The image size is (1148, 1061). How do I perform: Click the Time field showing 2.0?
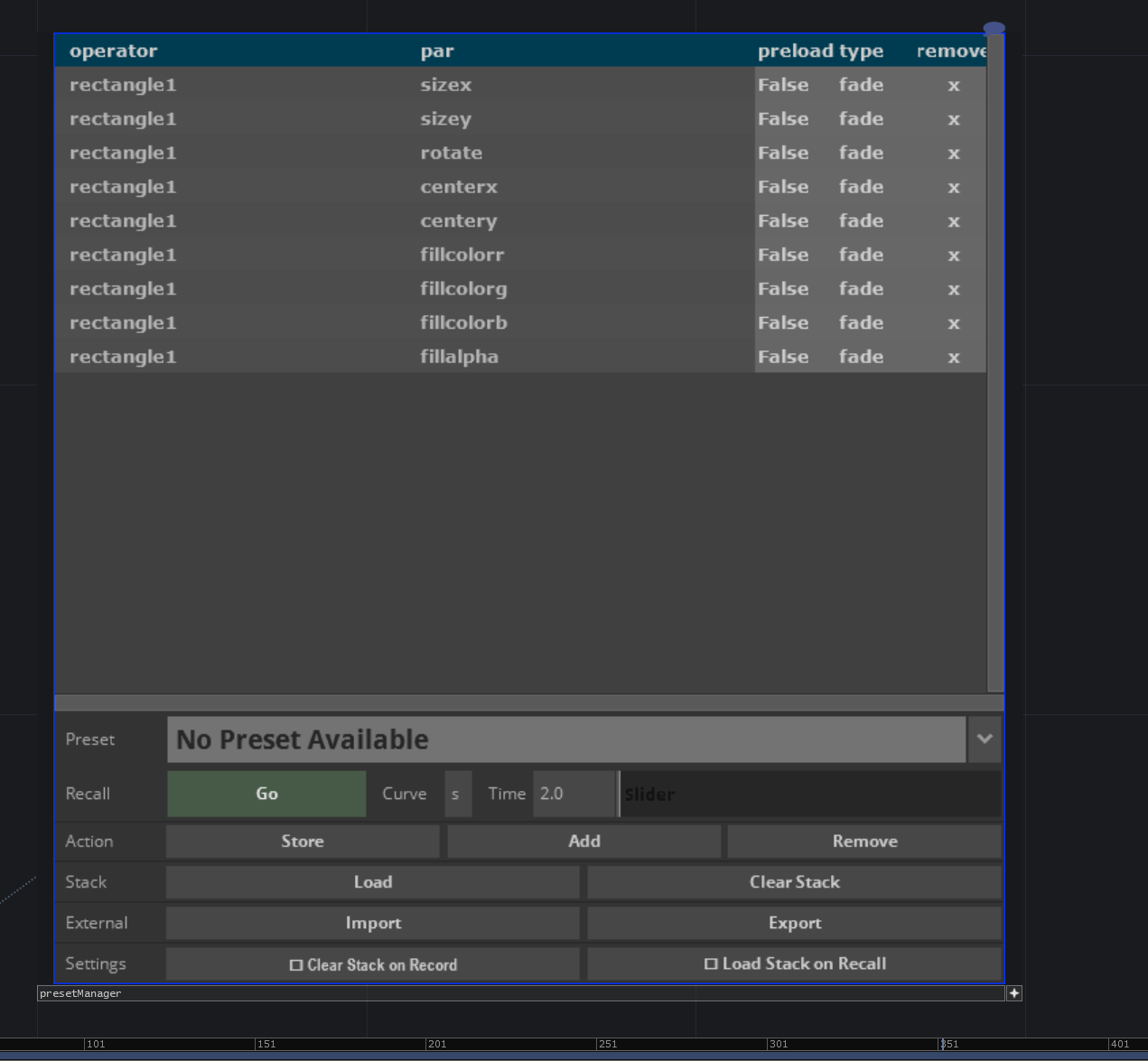point(573,794)
